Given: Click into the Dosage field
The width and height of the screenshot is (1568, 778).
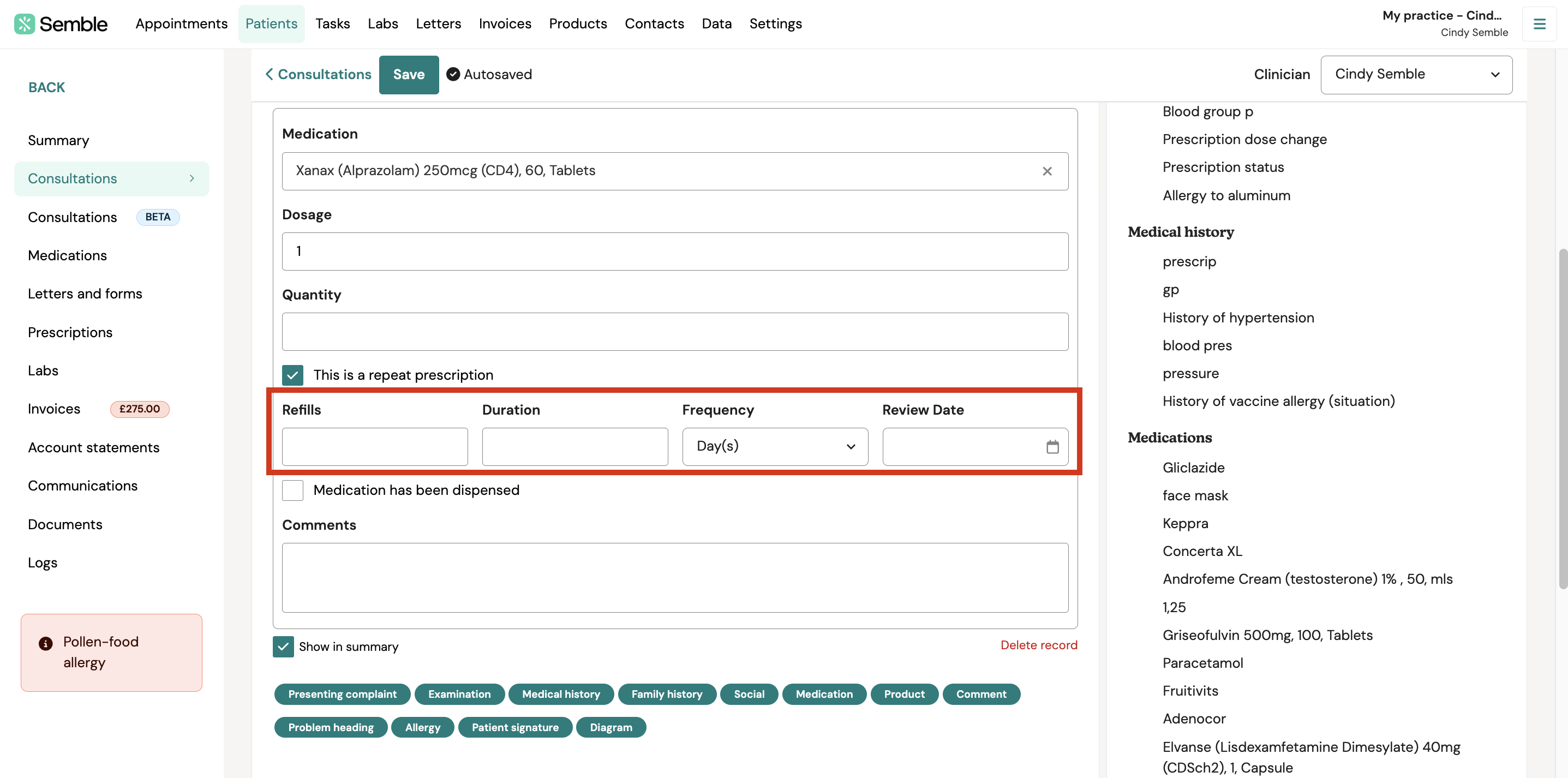Looking at the screenshot, I should coord(675,252).
